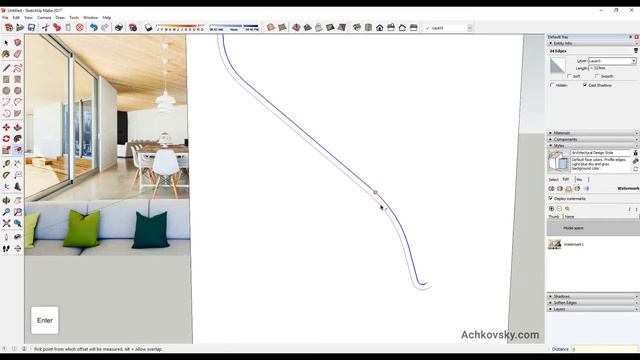Click the Undo arrow in toolbar
Screen dimensions: 640x360
tap(93, 27)
